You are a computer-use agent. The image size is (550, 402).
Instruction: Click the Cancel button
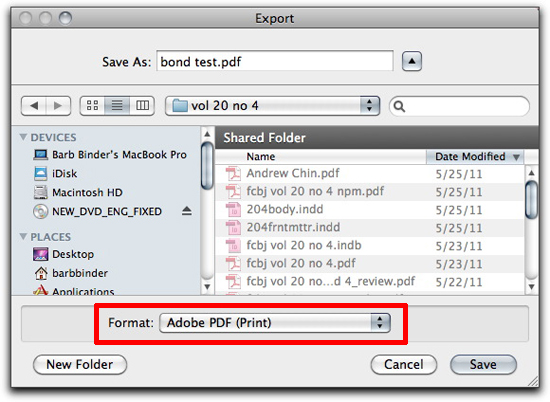point(404,364)
